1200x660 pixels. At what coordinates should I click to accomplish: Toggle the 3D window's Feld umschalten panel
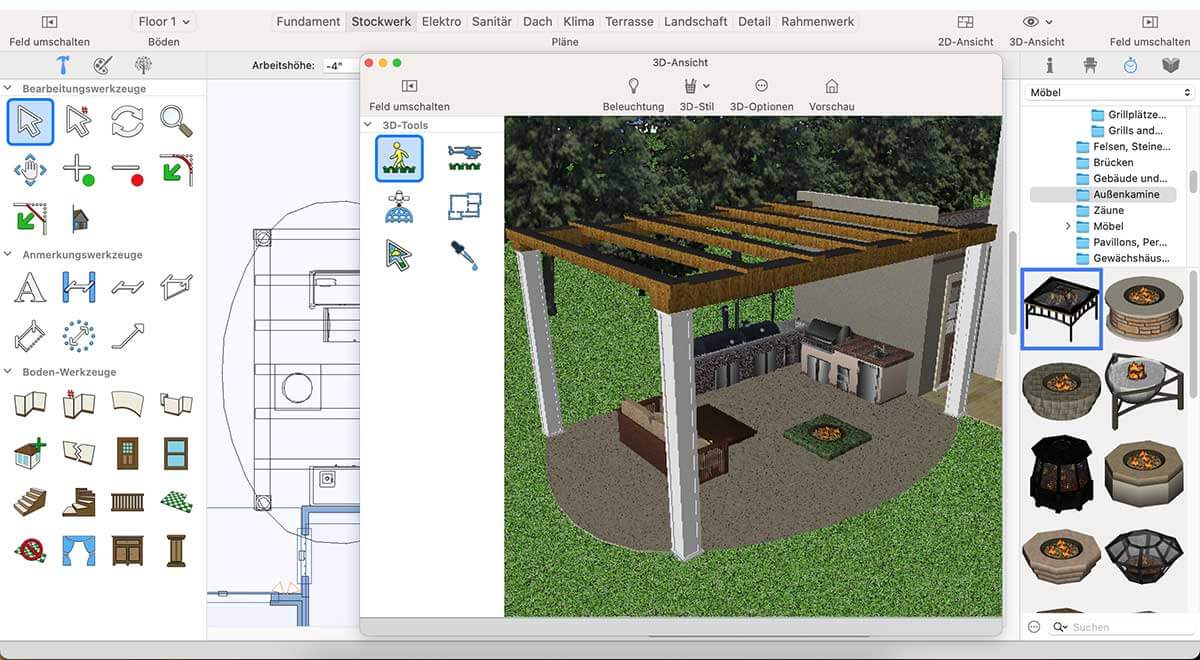(x=409, y=87)
